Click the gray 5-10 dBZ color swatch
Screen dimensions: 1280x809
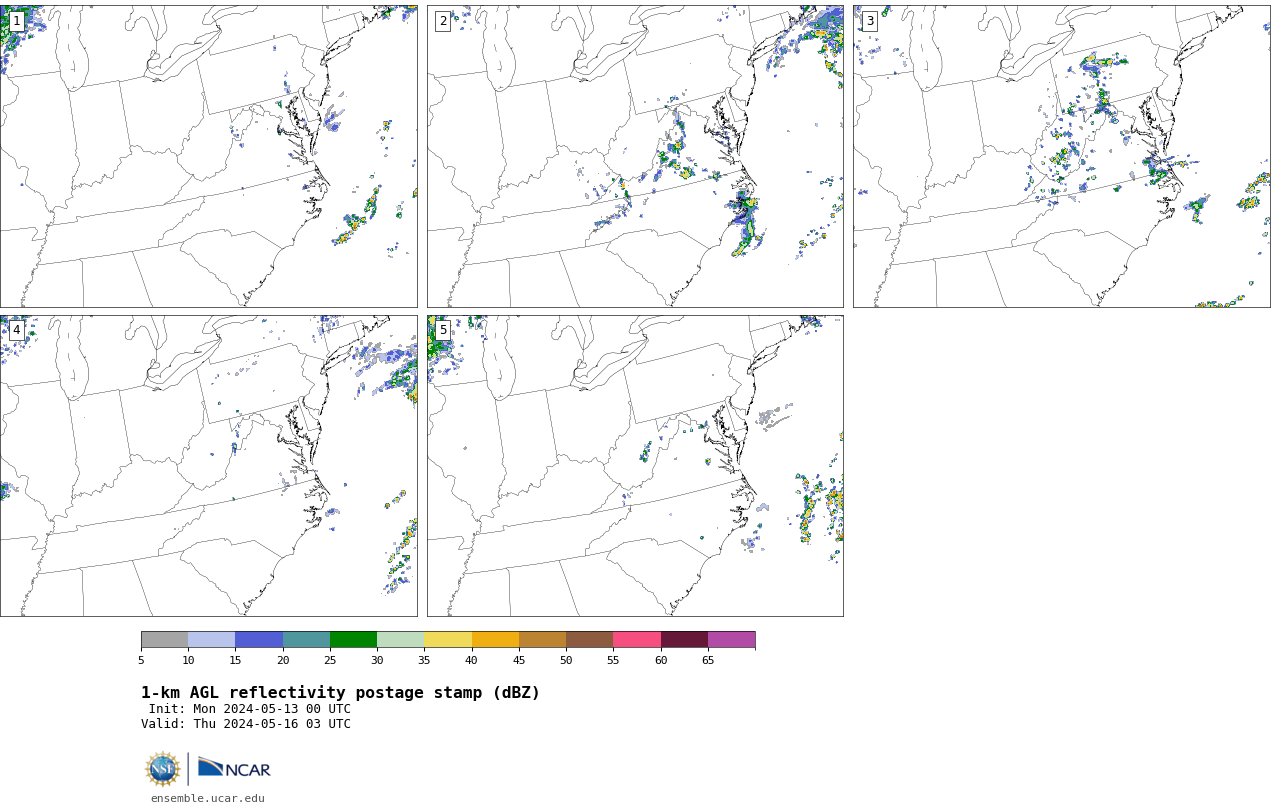[164, 640]
